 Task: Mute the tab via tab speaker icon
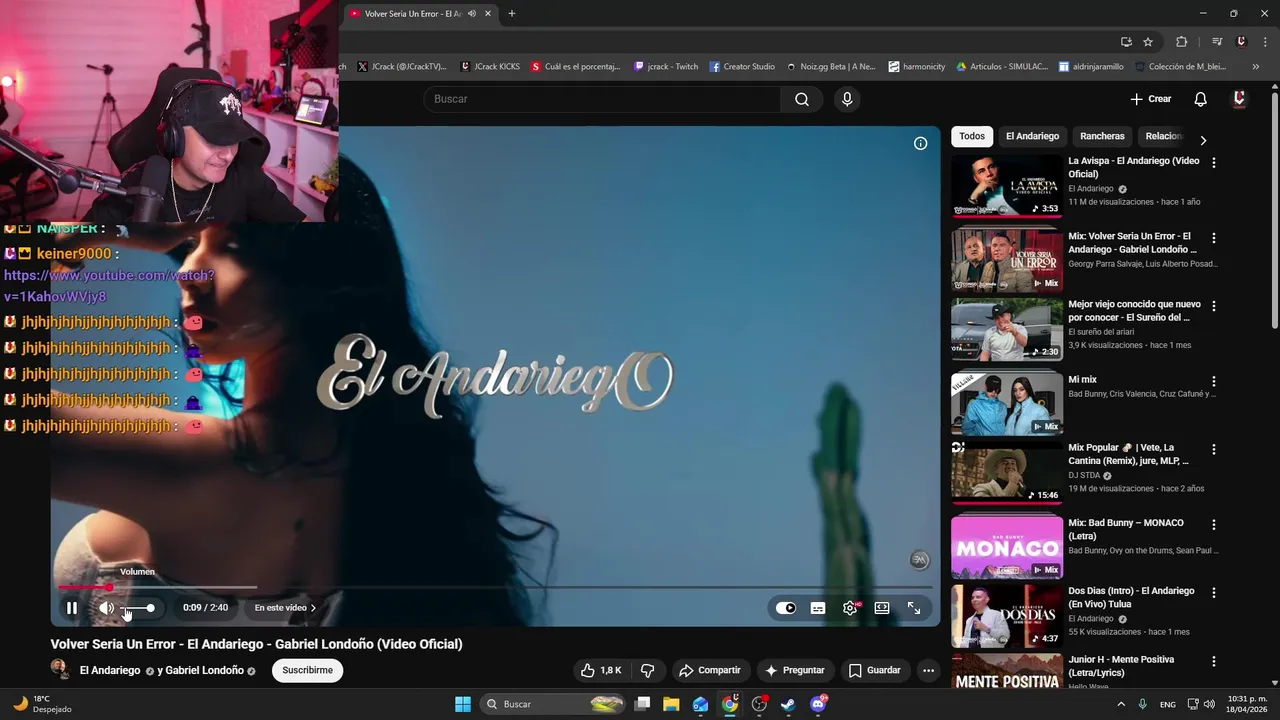tap(472, 14)
